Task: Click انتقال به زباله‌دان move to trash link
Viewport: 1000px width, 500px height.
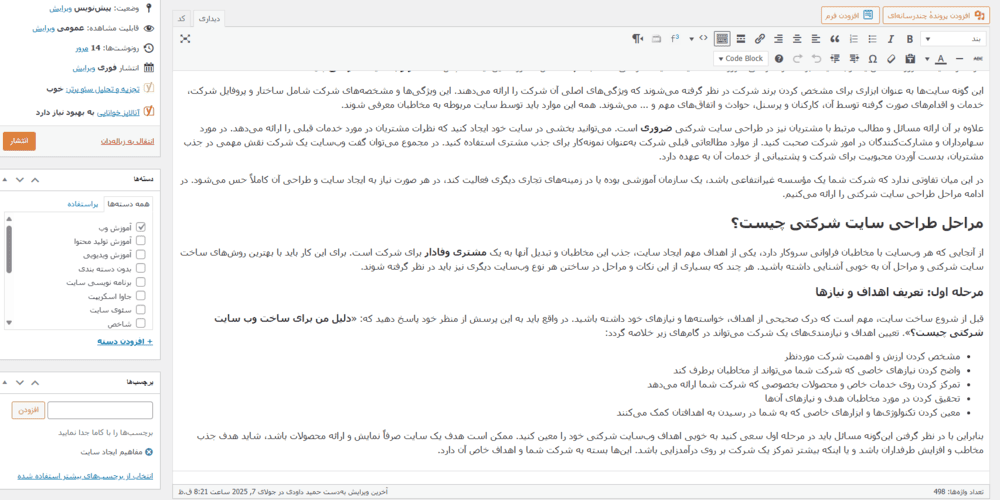Action: 128,141
